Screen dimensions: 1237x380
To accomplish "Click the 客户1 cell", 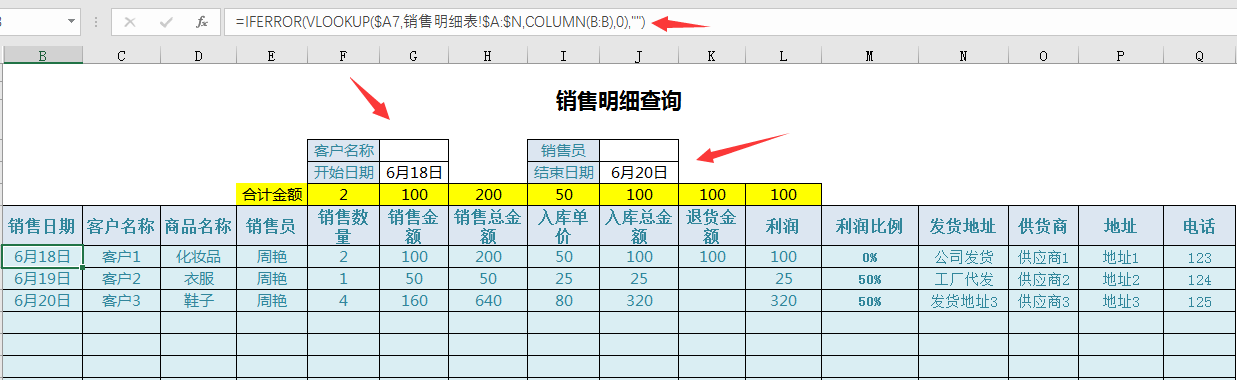I will click(x=121, y=256).
